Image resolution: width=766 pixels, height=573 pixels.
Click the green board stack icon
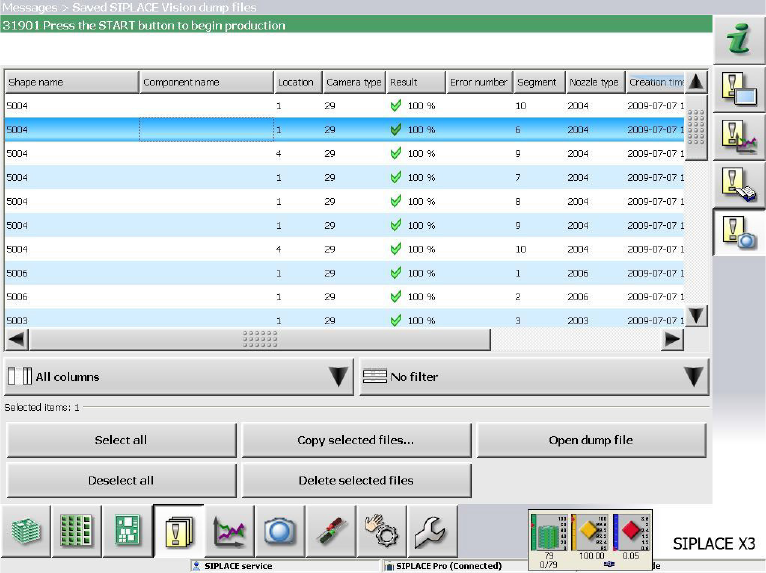(x=26, y=530)
